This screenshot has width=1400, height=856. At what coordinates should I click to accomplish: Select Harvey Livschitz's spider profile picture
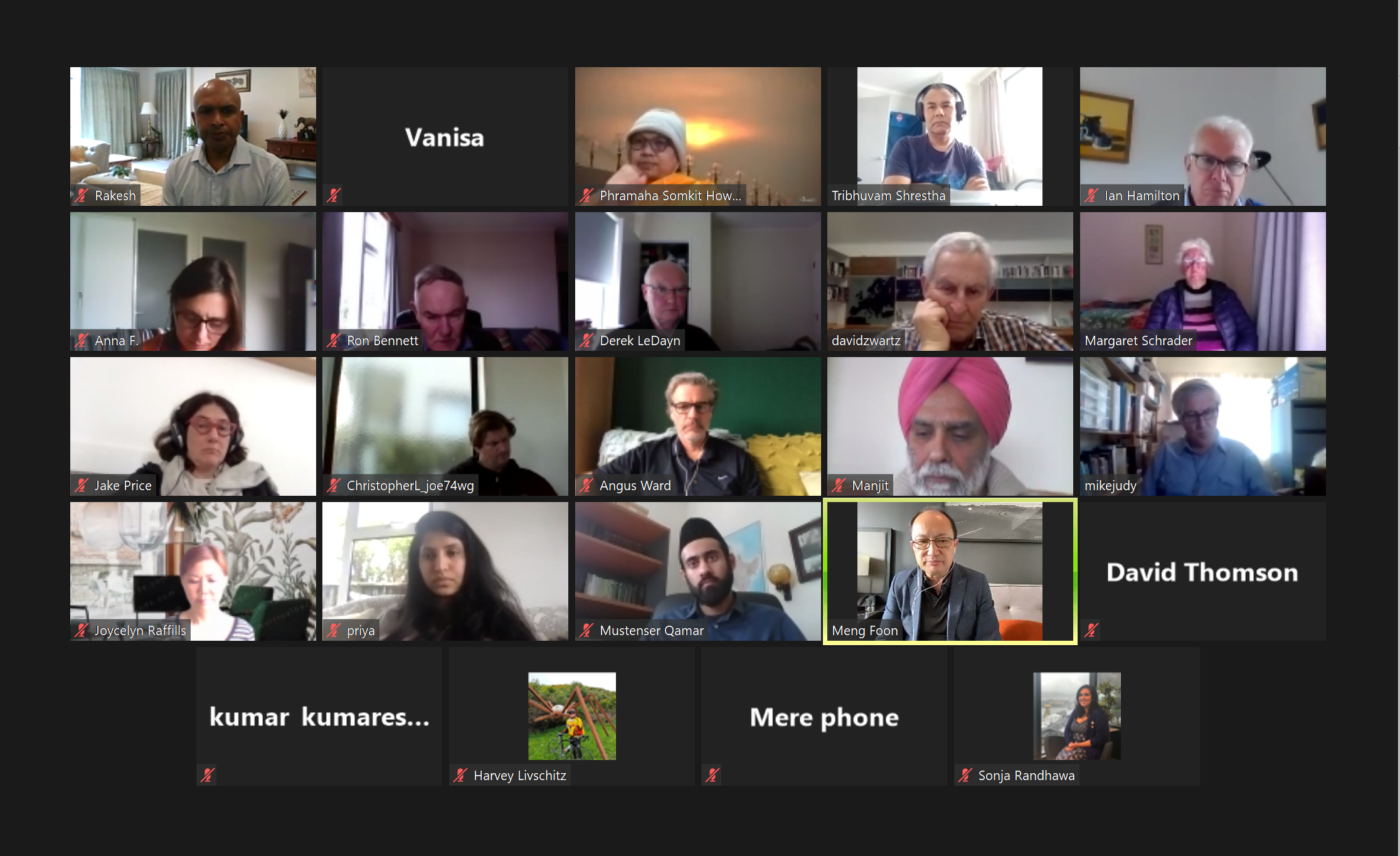point(571,716)
